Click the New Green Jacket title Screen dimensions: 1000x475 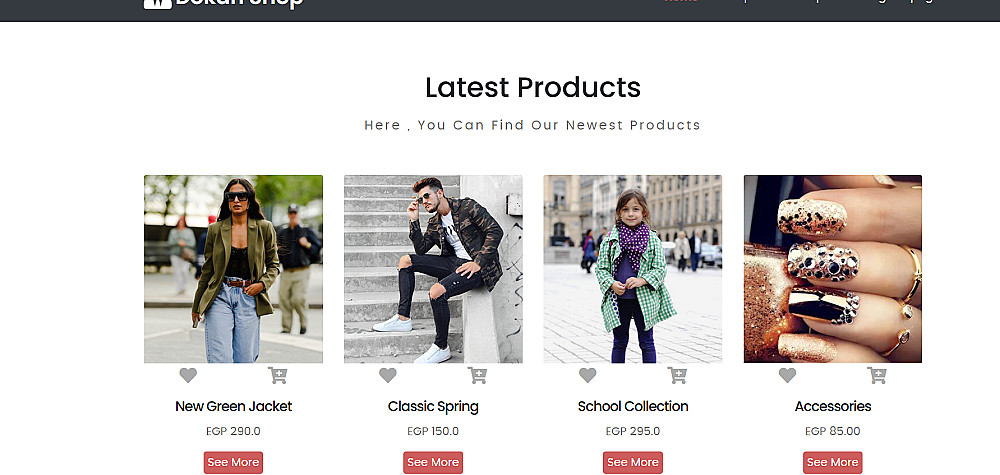233,406
